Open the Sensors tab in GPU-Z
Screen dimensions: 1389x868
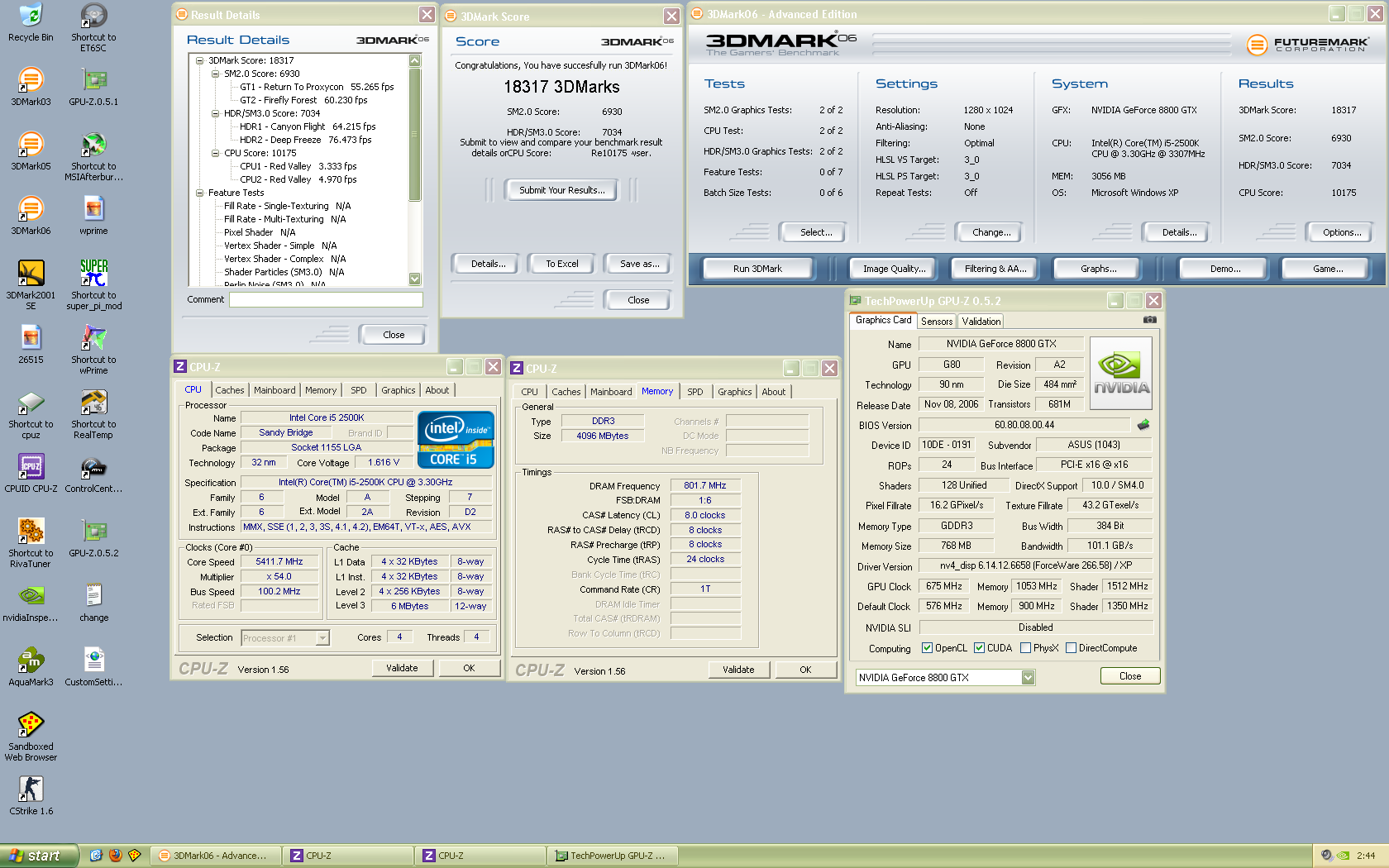pyautogui.click(x=937, y=322)
